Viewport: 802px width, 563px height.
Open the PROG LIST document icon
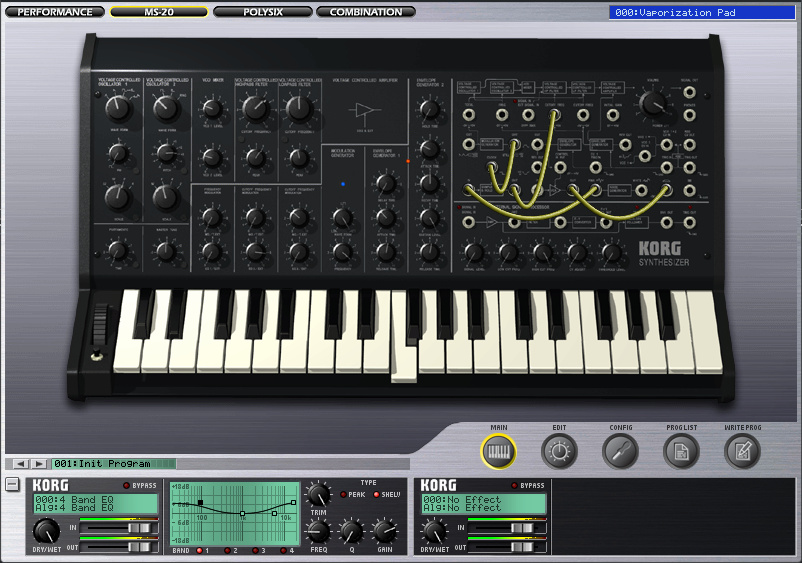pyautogui.click(x=681, y=452)
